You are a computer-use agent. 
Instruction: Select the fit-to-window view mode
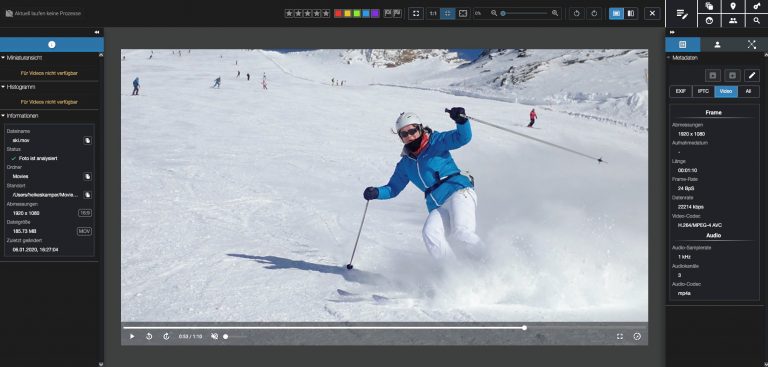point(448,14)
